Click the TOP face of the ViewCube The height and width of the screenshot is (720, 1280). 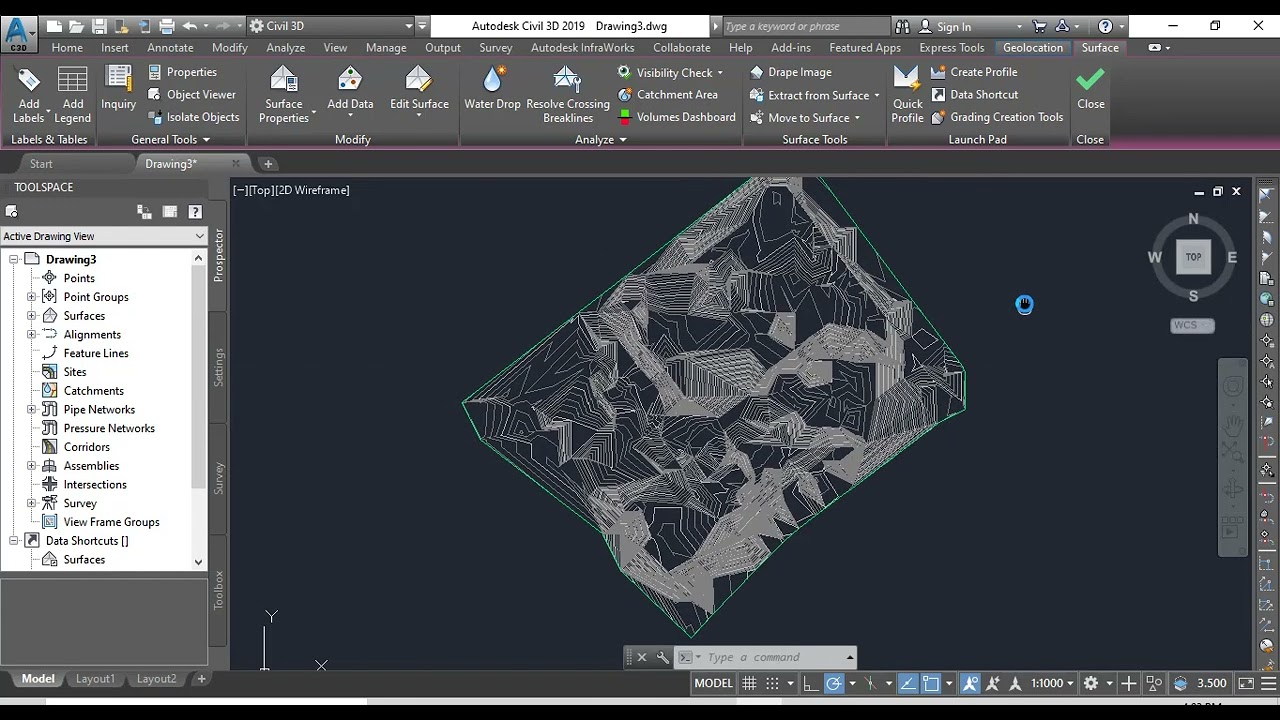pos(1193,257)
